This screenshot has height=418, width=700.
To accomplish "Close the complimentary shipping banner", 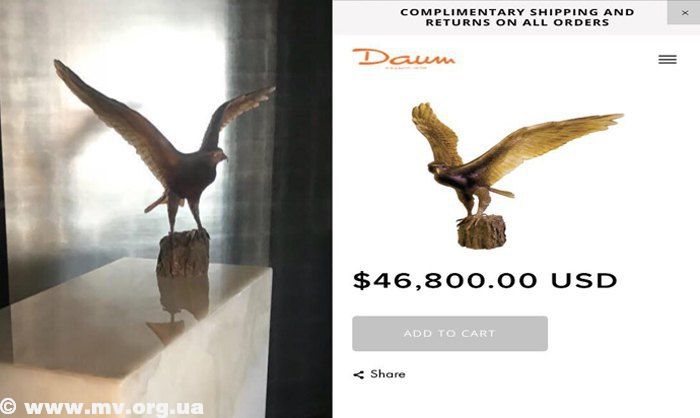I will pos(684,13).
